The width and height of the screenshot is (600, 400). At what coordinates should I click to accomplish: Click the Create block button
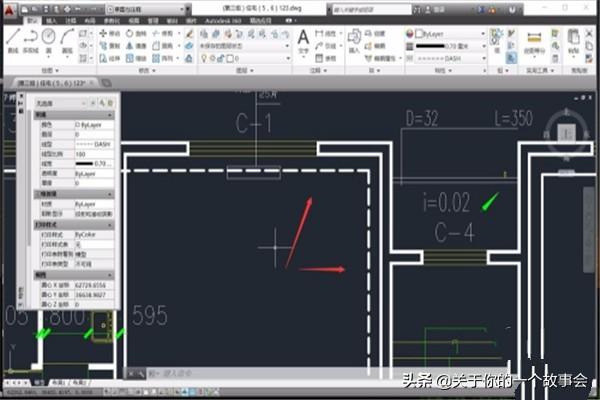point(375,34)
